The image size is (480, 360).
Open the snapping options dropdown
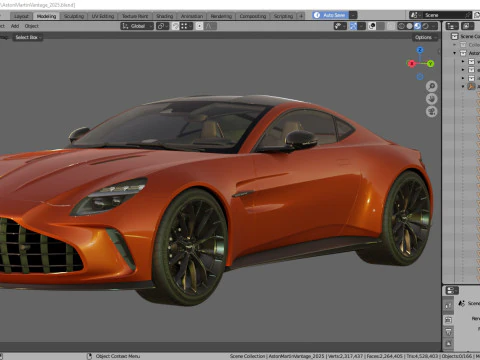coord(186,26)
